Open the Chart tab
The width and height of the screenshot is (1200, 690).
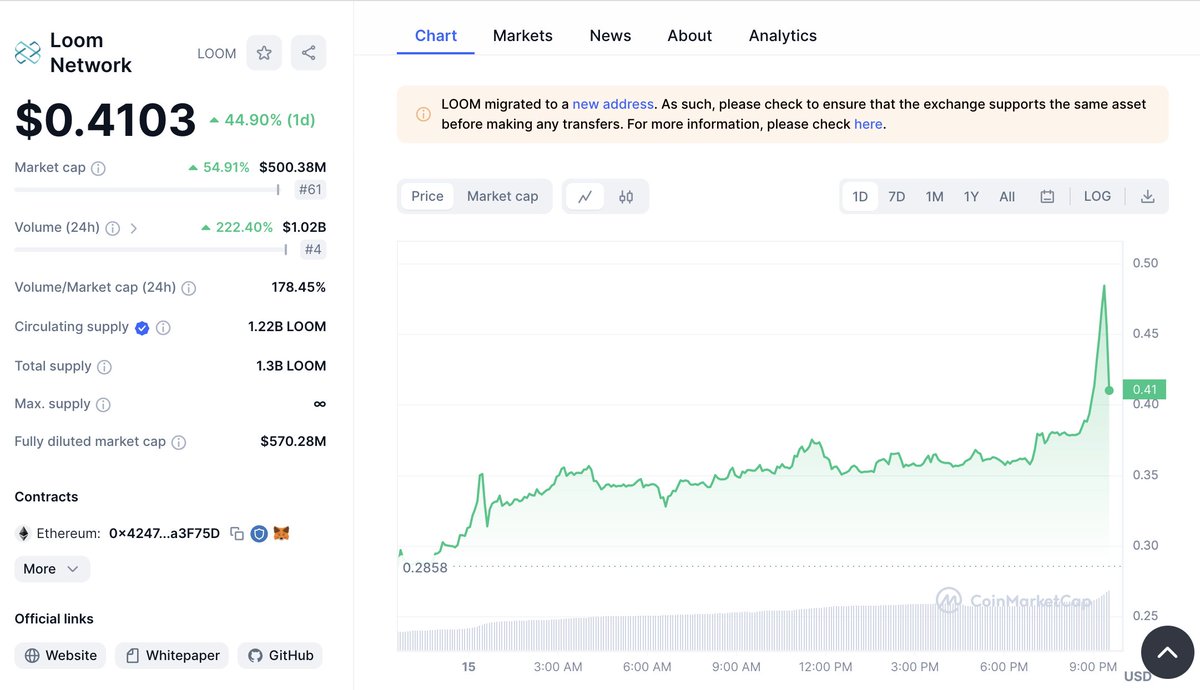tap(436, 36)
